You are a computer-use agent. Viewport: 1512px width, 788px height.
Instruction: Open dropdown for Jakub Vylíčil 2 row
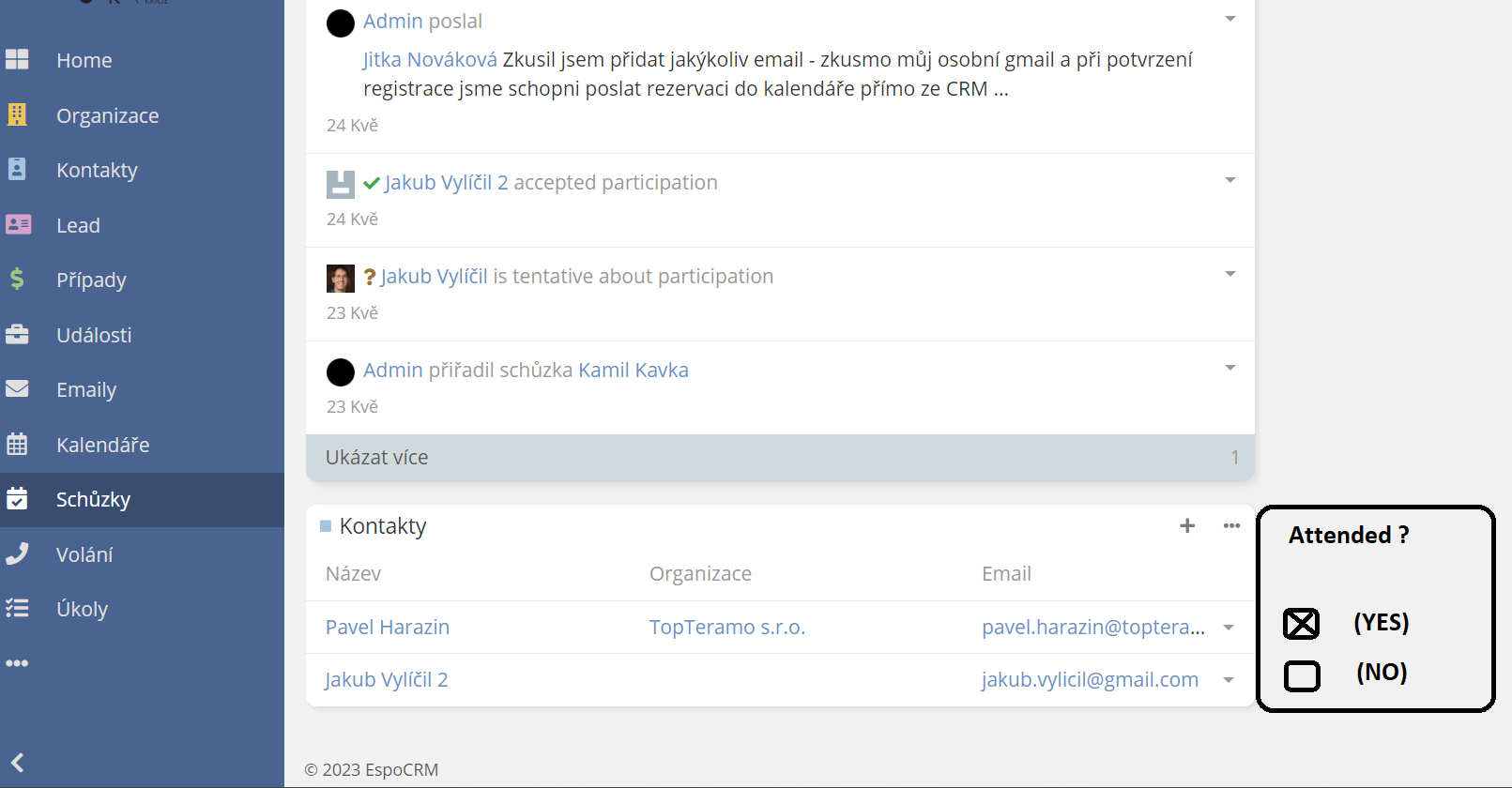[x=1229, y=680]
